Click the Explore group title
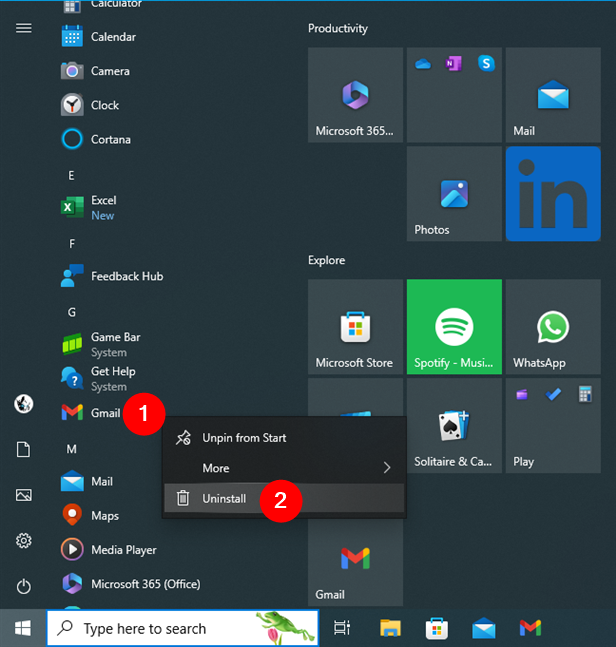 pos(326,260)
